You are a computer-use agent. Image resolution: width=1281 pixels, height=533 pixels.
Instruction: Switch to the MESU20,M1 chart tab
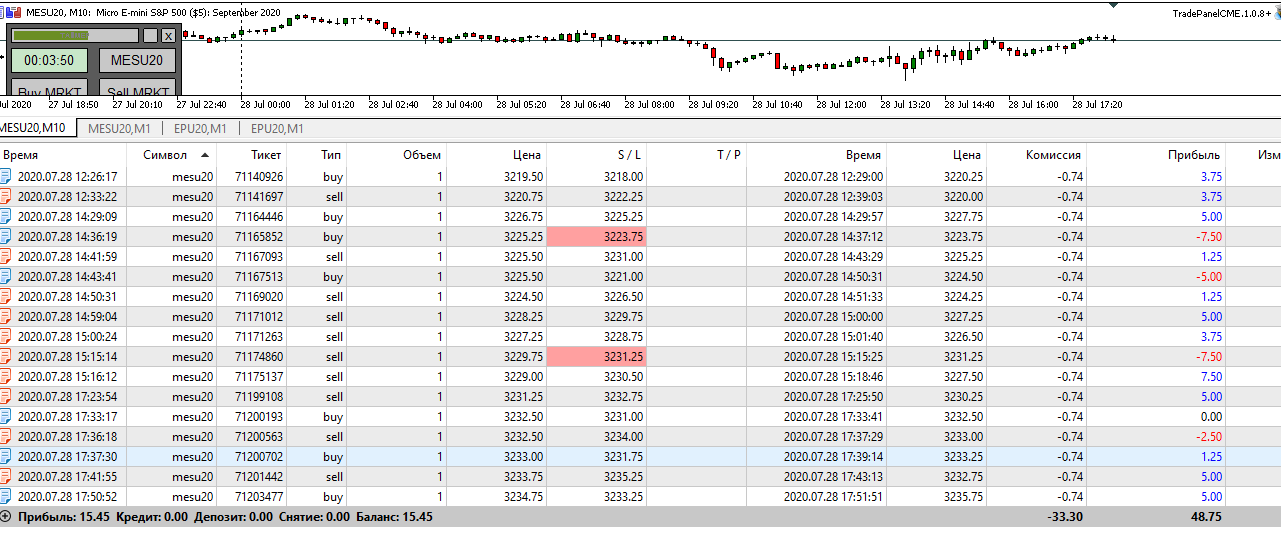click(119, 128)
